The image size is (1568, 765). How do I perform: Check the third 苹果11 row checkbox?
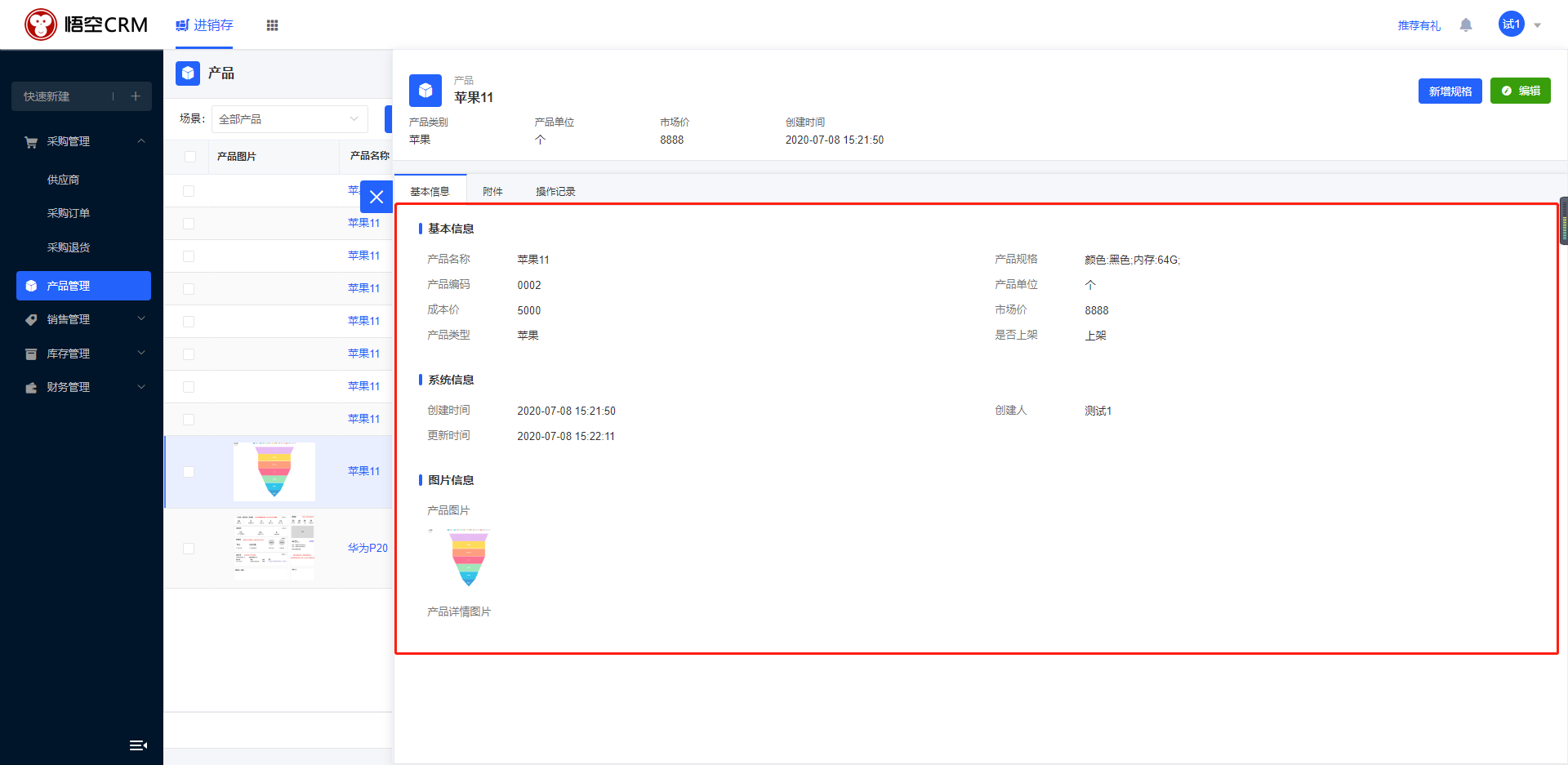click(189, 256)
